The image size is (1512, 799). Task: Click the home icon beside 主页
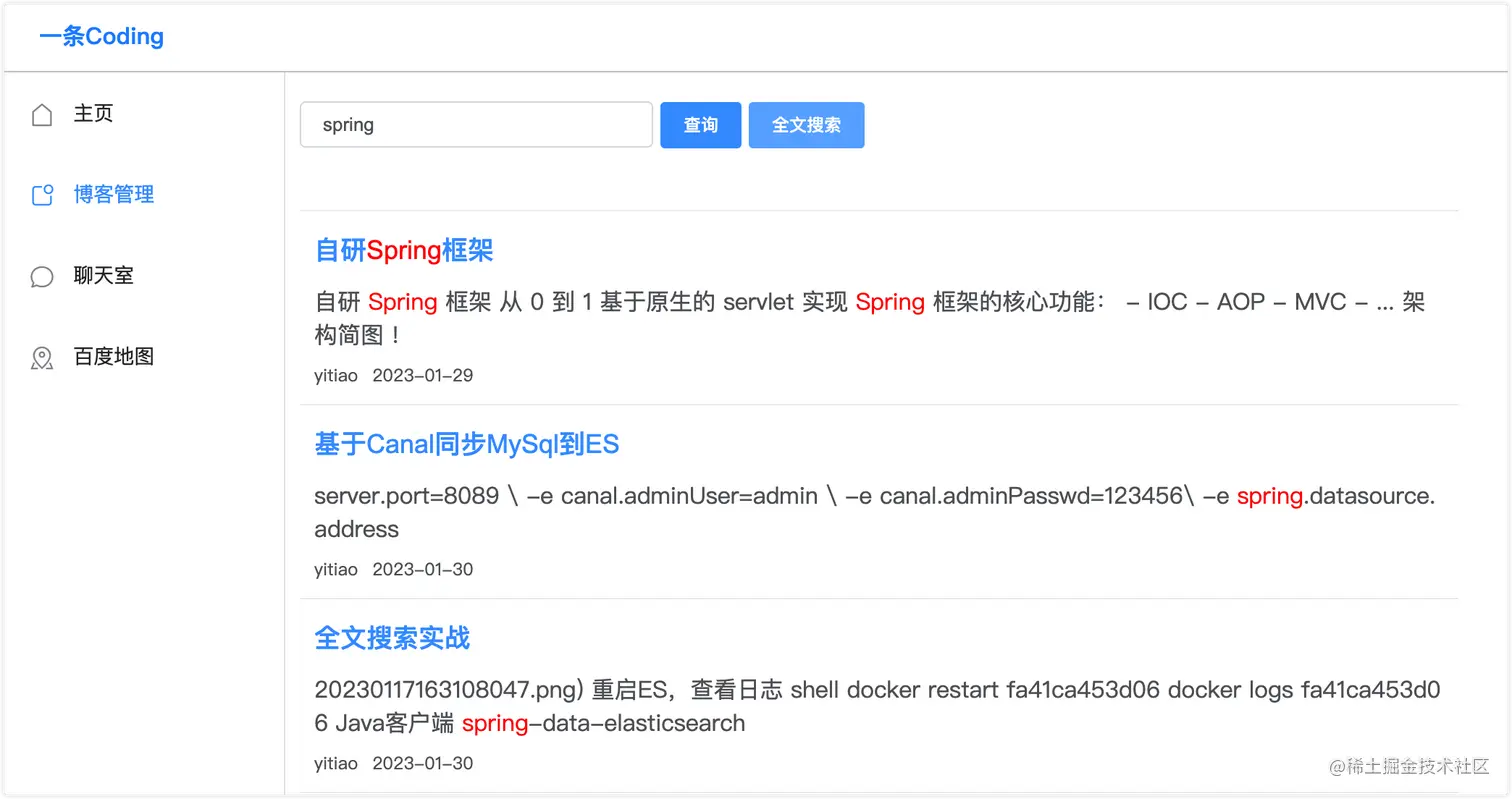click(42, 115)
